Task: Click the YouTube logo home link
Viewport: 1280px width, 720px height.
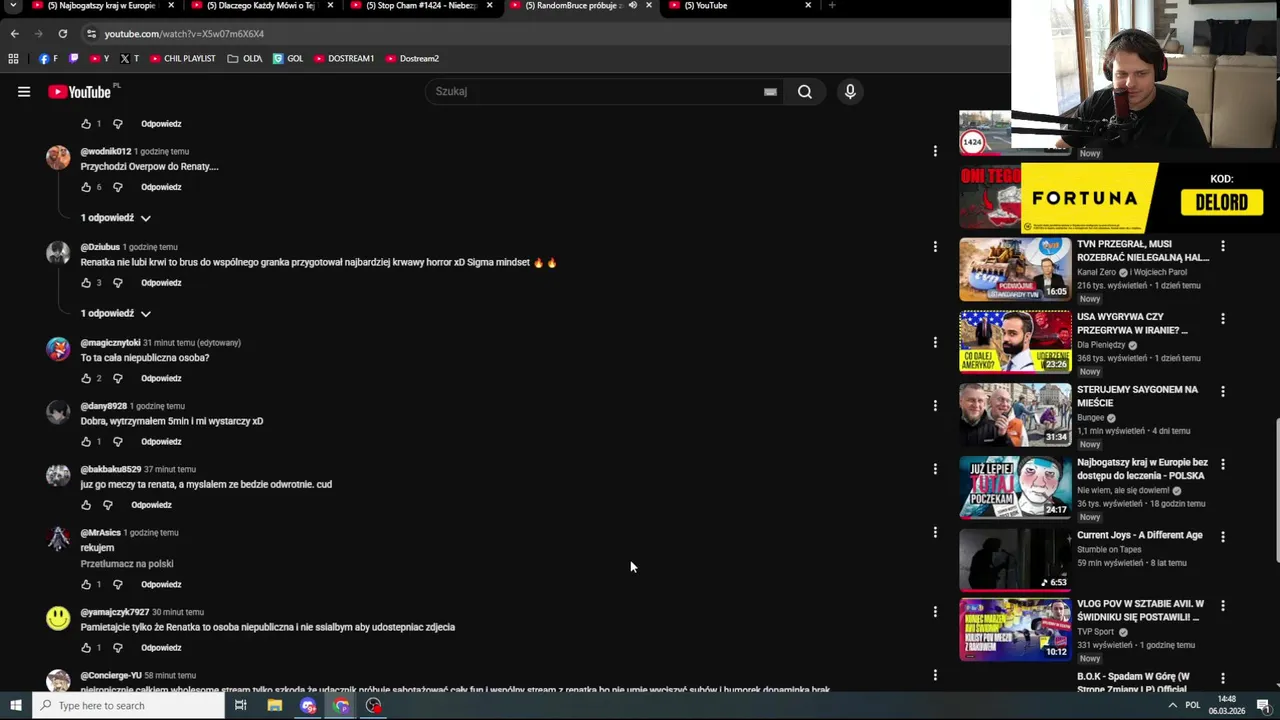Action: point(79,92)
